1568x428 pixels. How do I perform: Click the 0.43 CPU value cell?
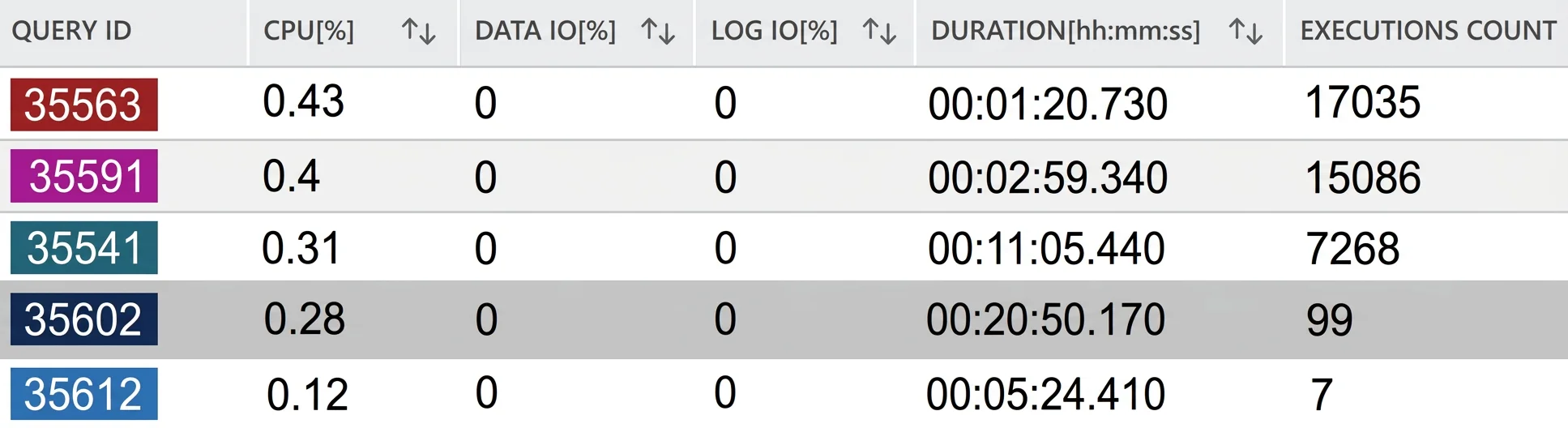click(x=304, y=101)
